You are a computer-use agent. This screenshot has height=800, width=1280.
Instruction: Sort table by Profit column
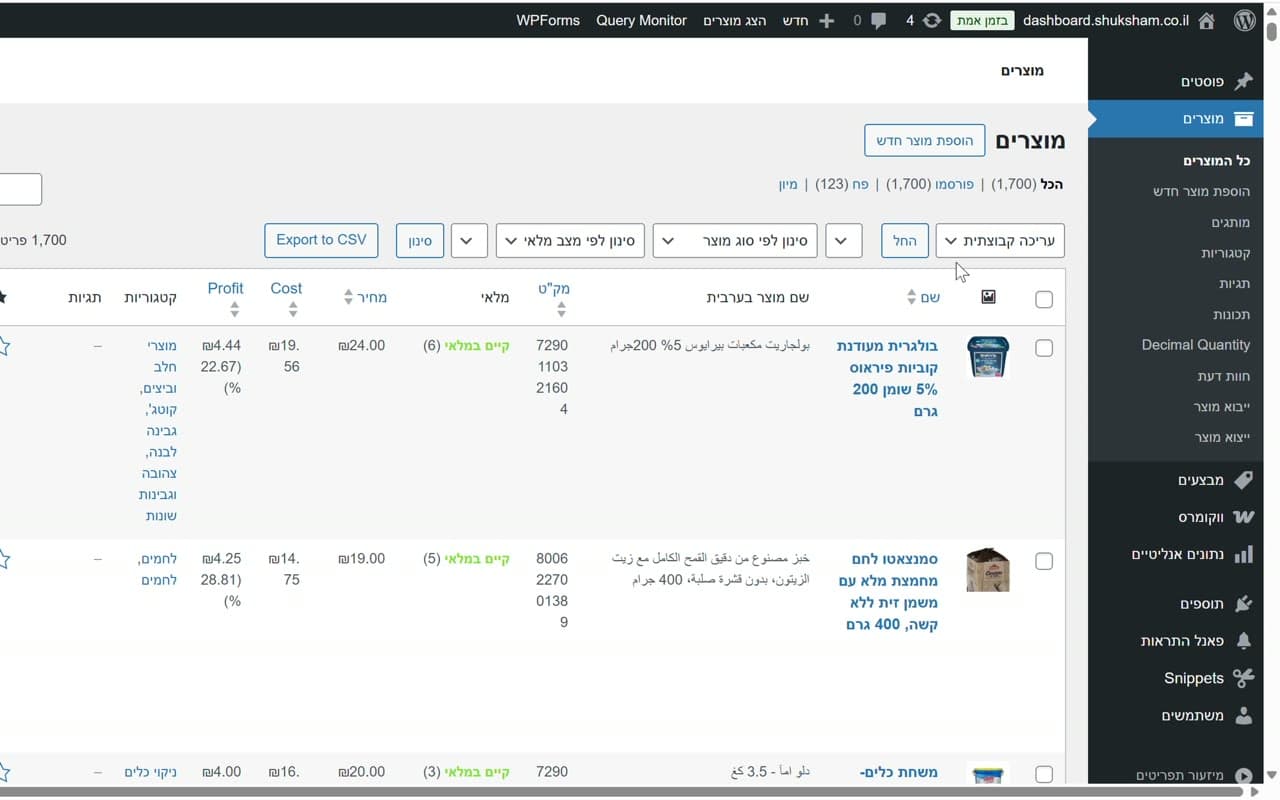(225, 298)
